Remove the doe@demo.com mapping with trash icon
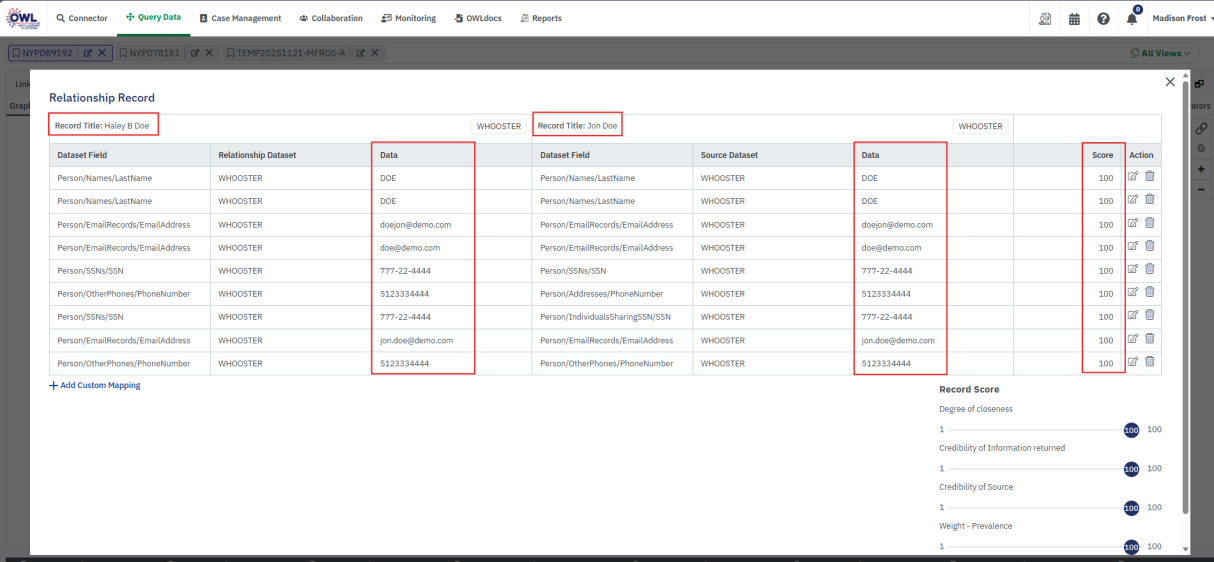 [1150, 246]
